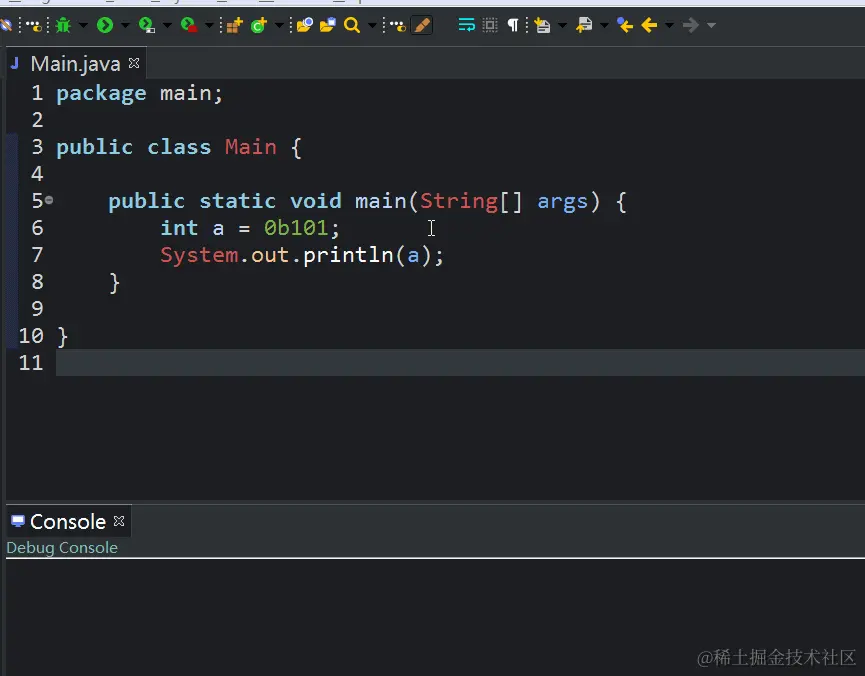Select the Console view tab
Image resolution: width=865 pixels, height=676 pixels.
tap(68, 521)
